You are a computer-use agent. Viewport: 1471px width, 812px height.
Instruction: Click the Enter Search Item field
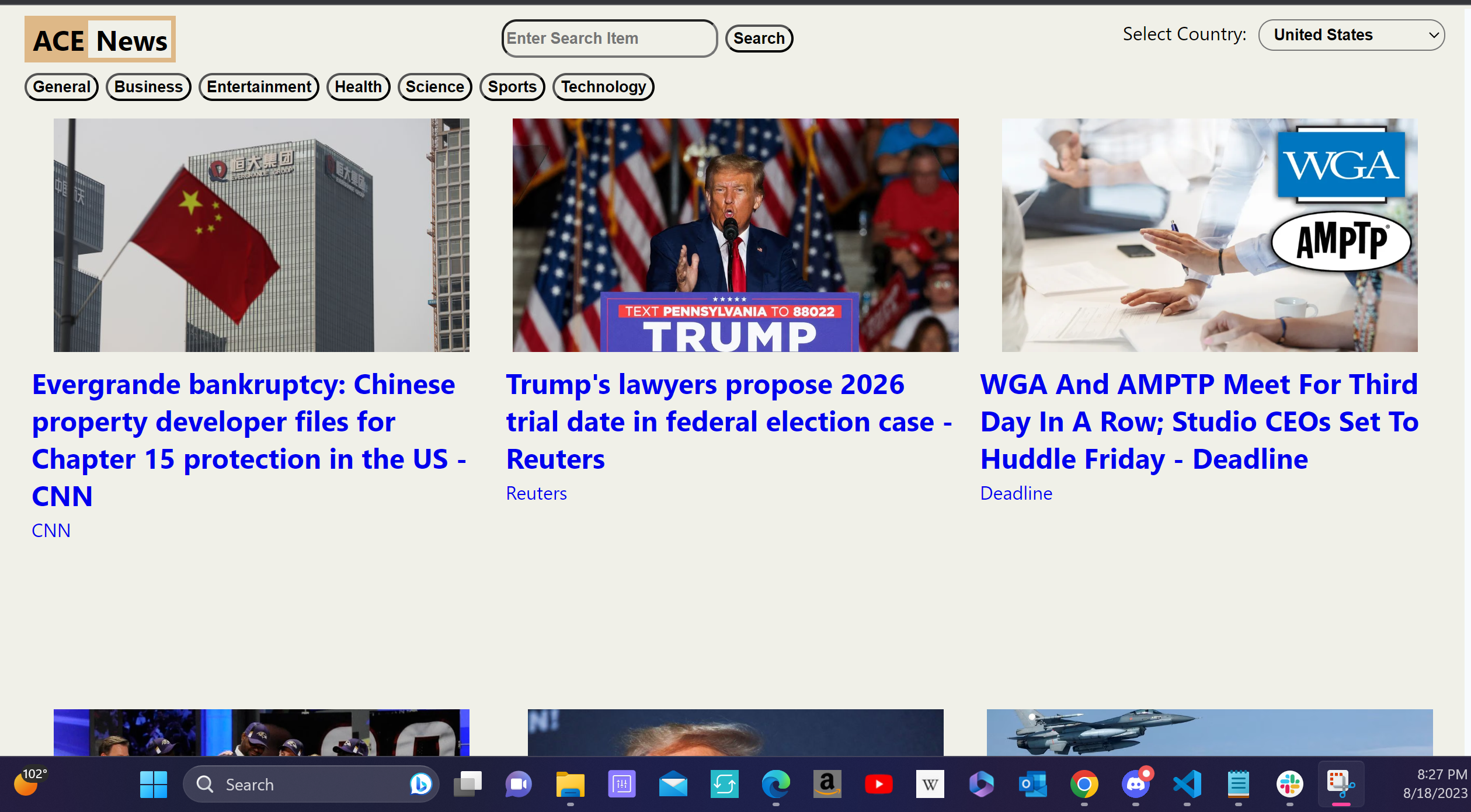[609, 39]
